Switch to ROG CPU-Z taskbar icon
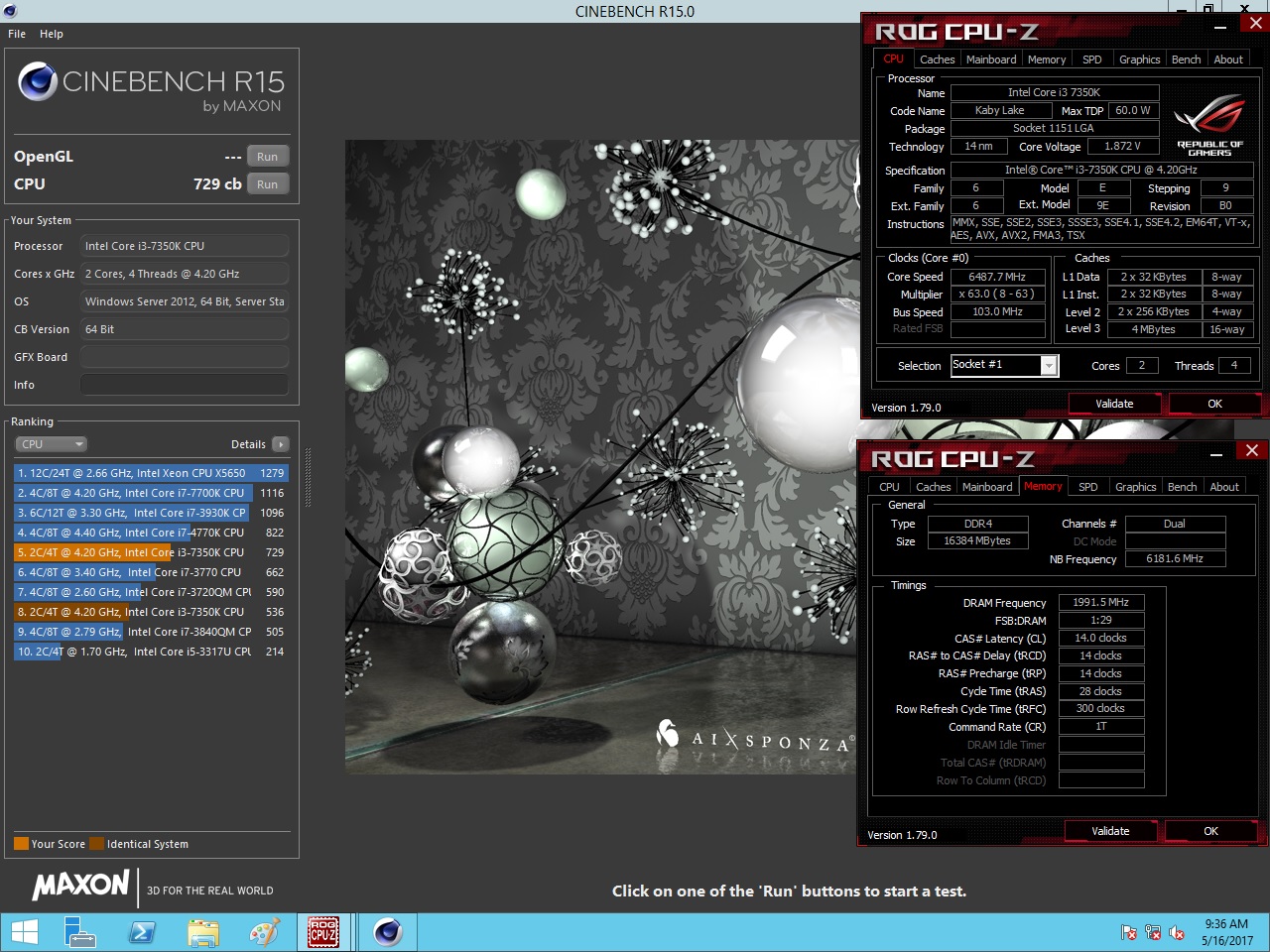 pyautogui.click(x=323, y=932)
